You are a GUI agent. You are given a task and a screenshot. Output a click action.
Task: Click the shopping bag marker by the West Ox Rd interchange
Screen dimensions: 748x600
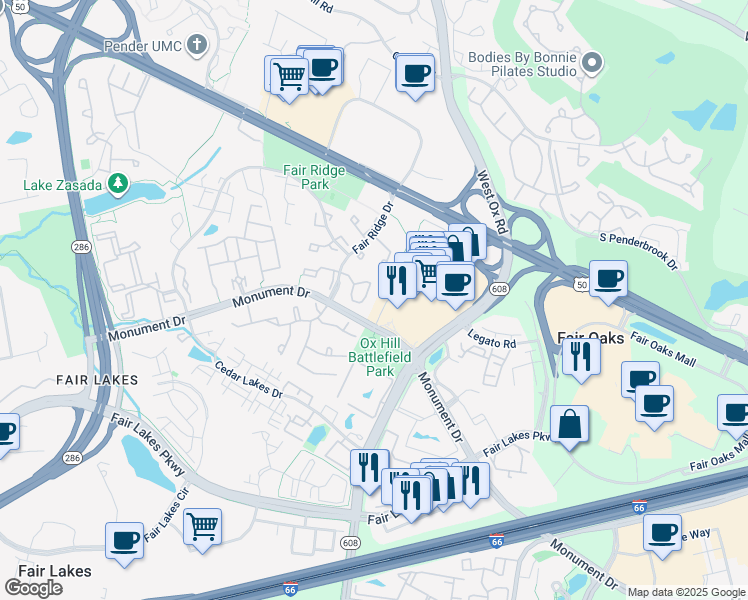coord(473,241)
